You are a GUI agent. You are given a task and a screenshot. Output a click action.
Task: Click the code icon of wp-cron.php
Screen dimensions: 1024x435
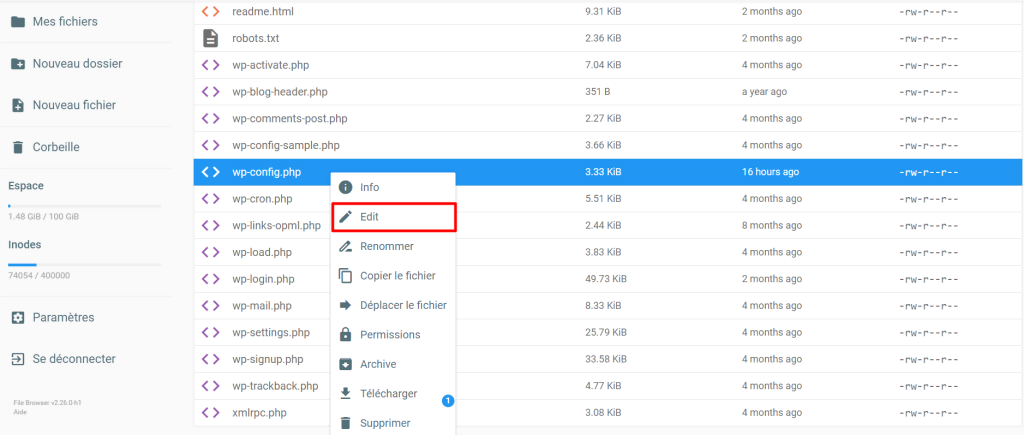[210, 199]
